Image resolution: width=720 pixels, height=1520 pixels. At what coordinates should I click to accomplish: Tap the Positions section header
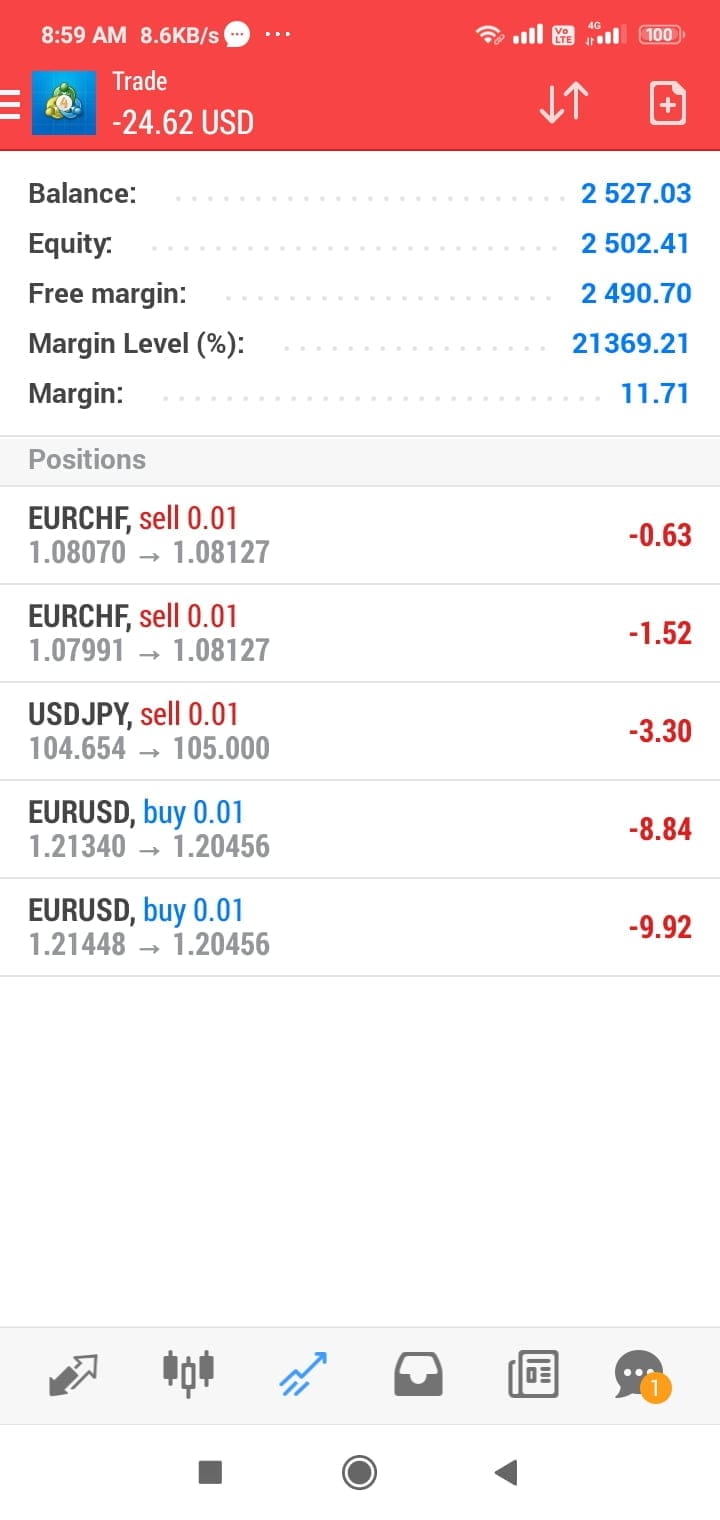tap(88, 460)
